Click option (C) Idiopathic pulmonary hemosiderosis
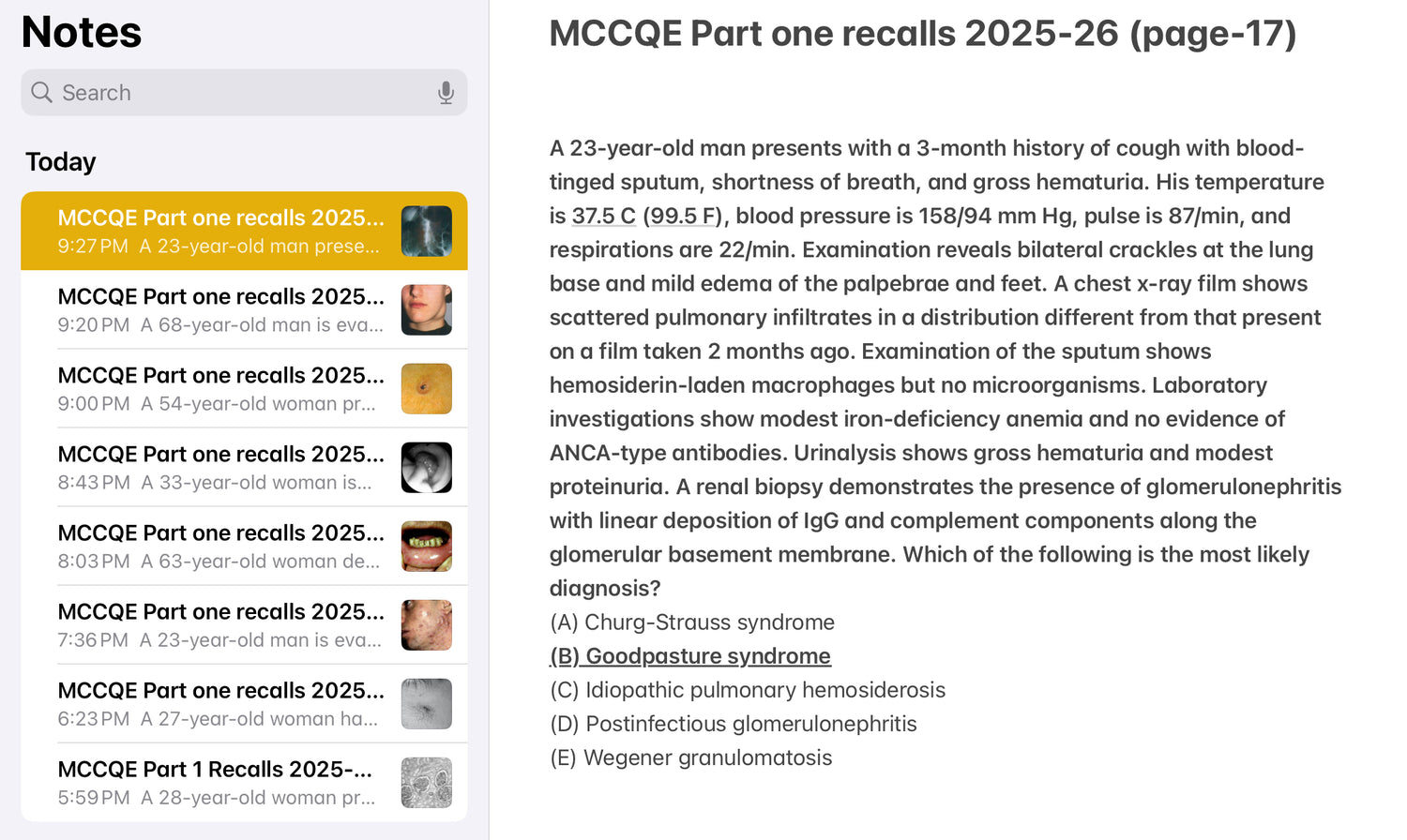Viewport: 1407px width, 840px height. coord(747,690)
